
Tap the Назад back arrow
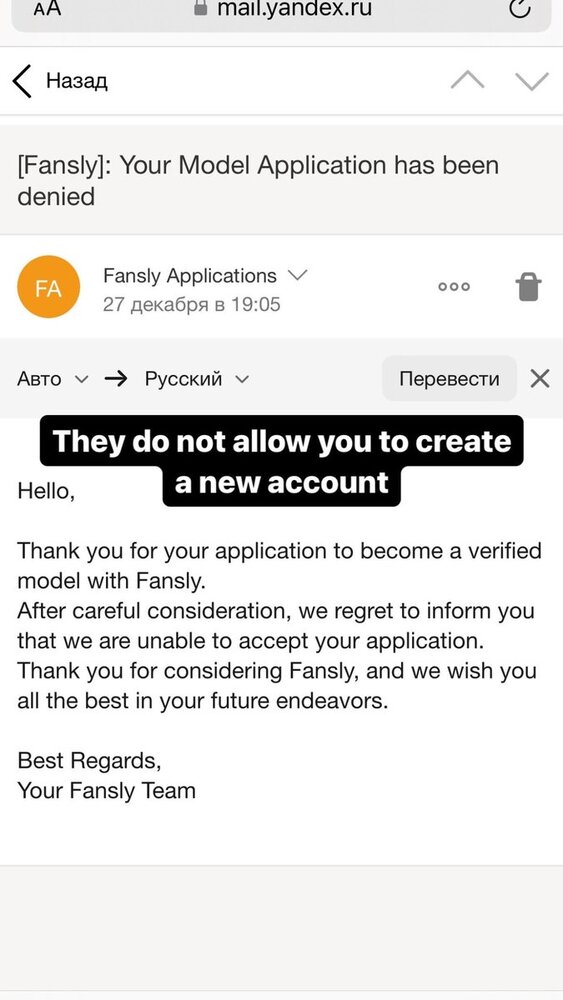tap(22, 82)
